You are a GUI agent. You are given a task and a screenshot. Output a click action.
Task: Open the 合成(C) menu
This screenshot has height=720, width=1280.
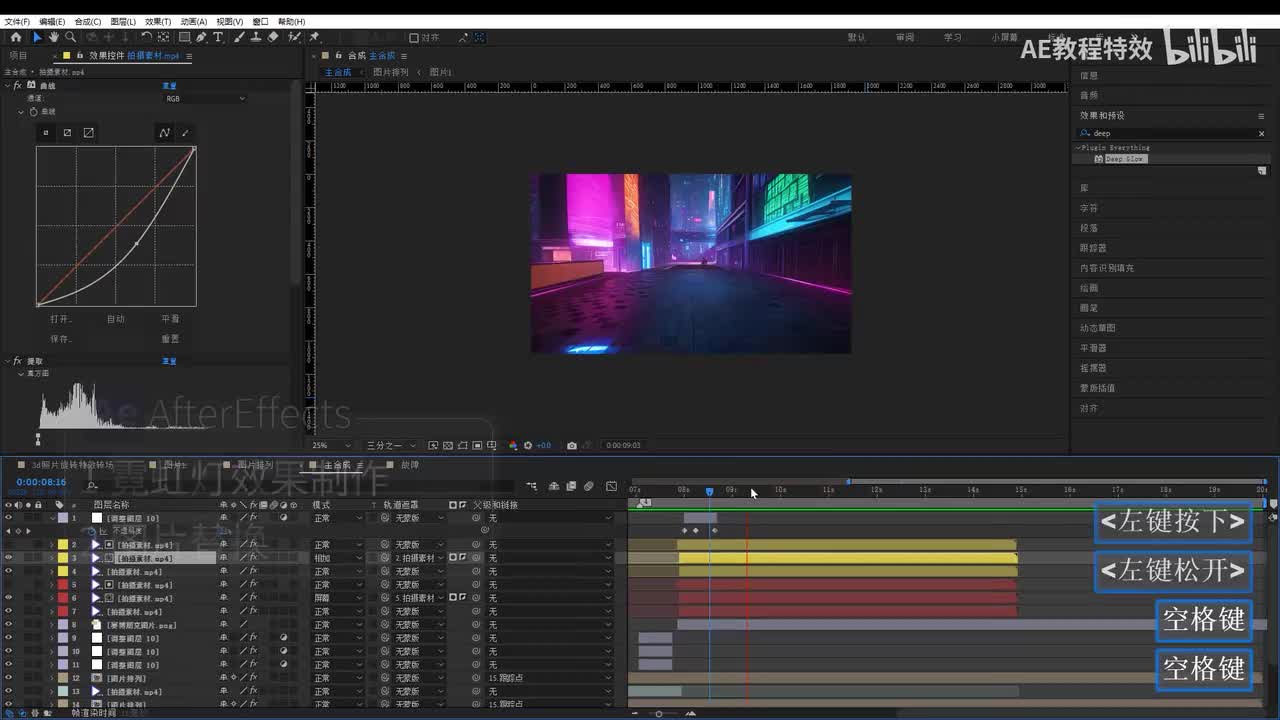click(x=88, y=21)
